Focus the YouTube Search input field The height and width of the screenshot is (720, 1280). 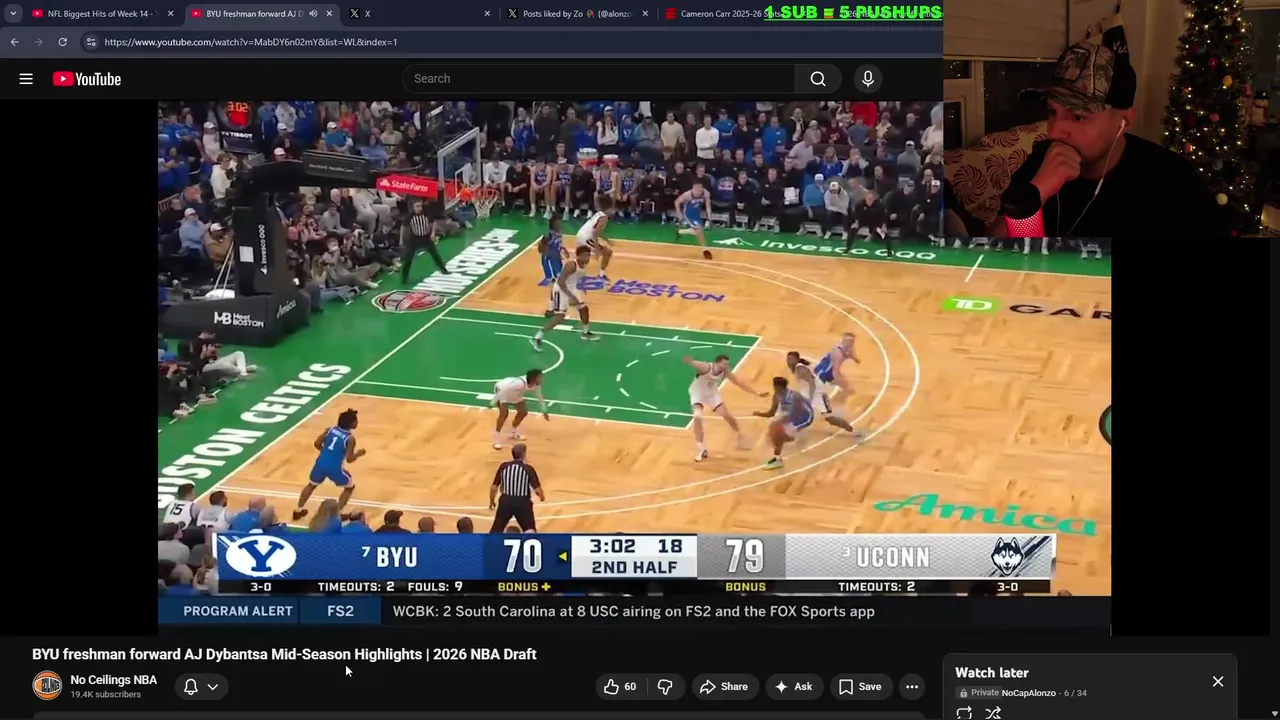tap(600, 79)
